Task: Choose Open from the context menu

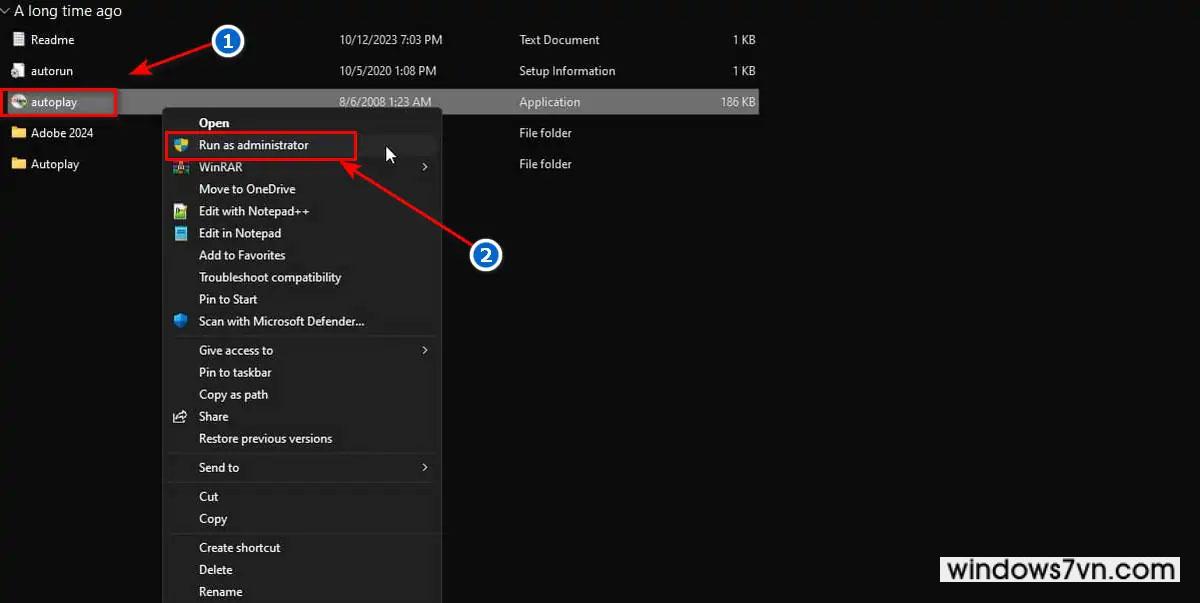Action: [214, 123]
